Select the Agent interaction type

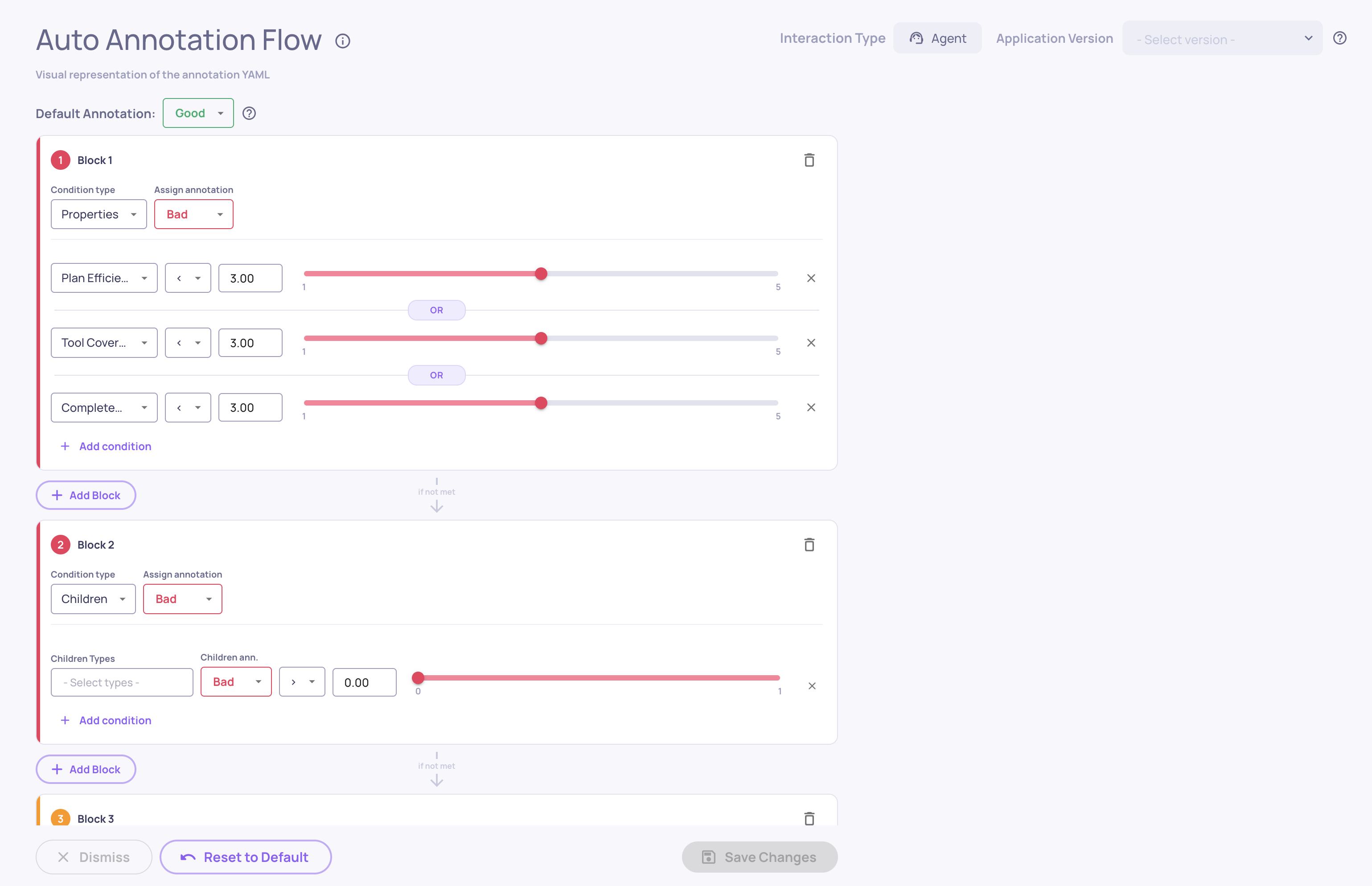(938, 38)
